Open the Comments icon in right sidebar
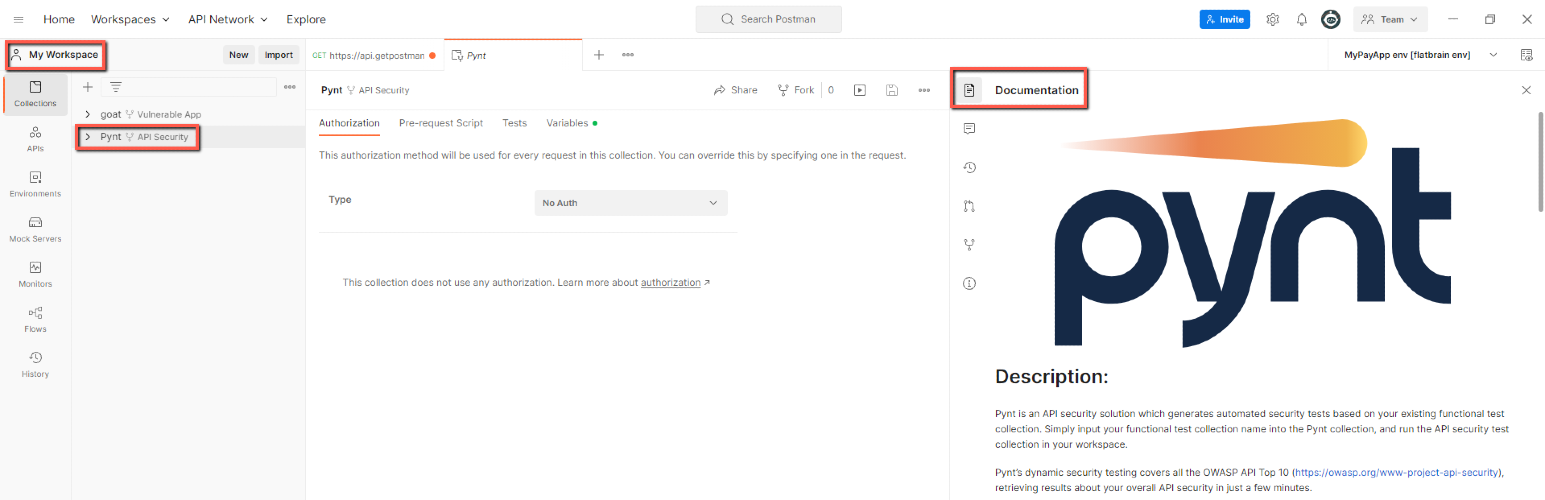This screenshot has width=1545, height=500. point(969,129)
